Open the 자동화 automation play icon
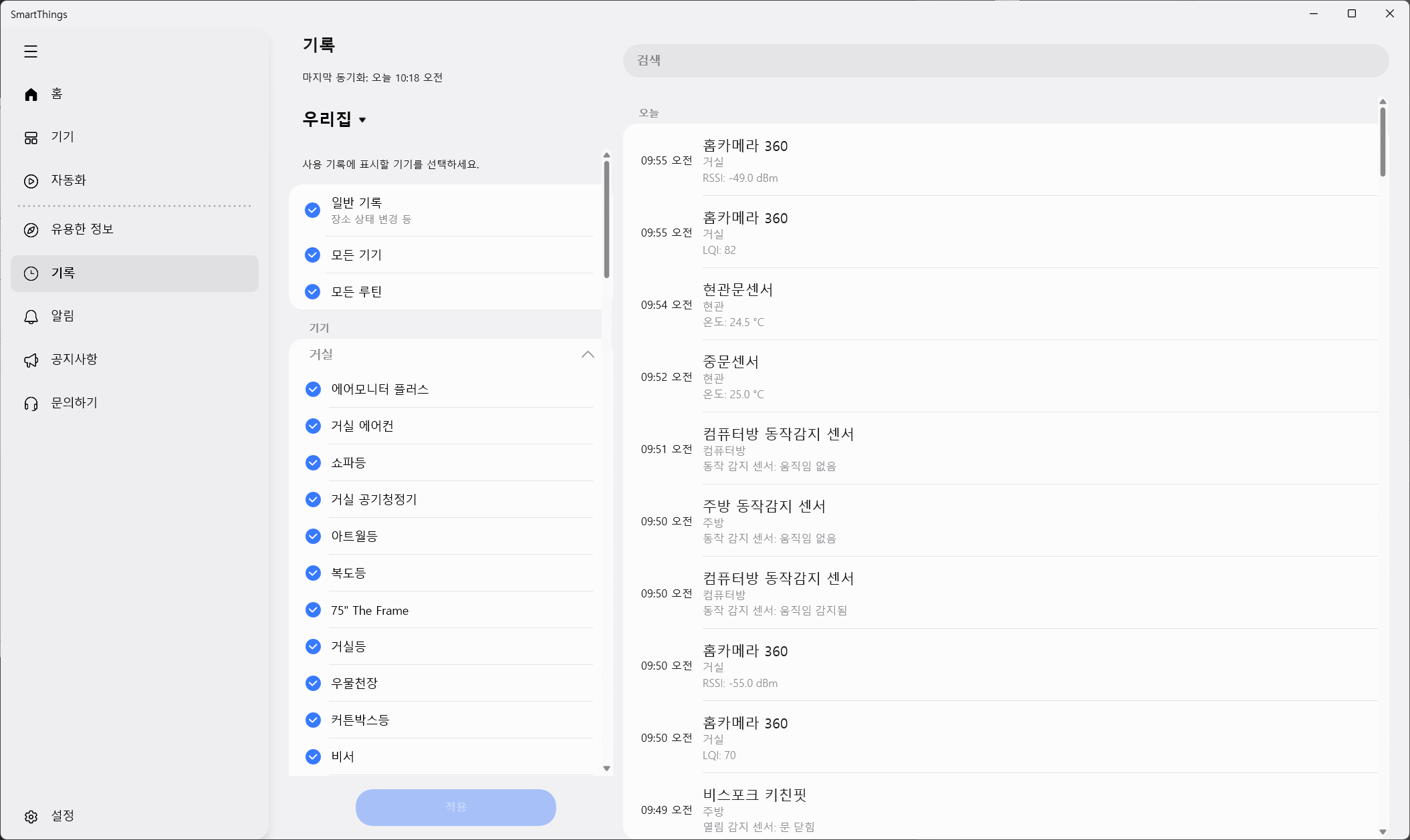 31,181
